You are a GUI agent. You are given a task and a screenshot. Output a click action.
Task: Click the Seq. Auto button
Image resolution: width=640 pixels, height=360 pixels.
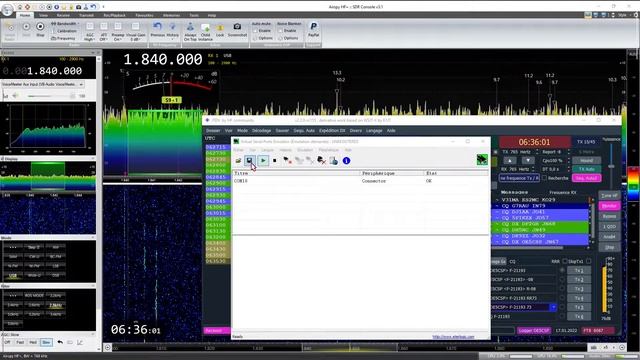click(587, 178)
